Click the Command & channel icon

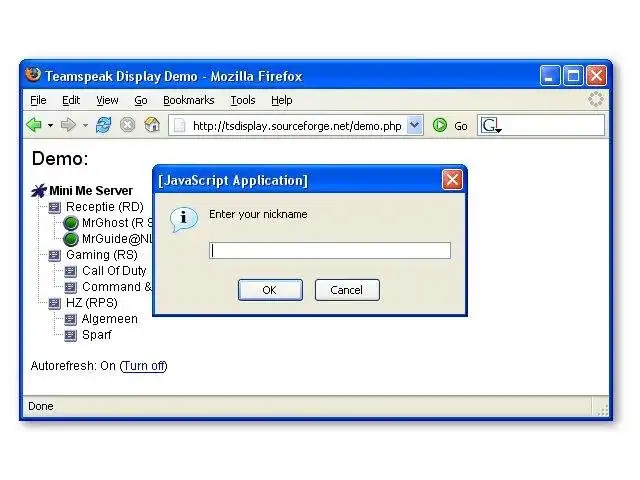point(71,287)
